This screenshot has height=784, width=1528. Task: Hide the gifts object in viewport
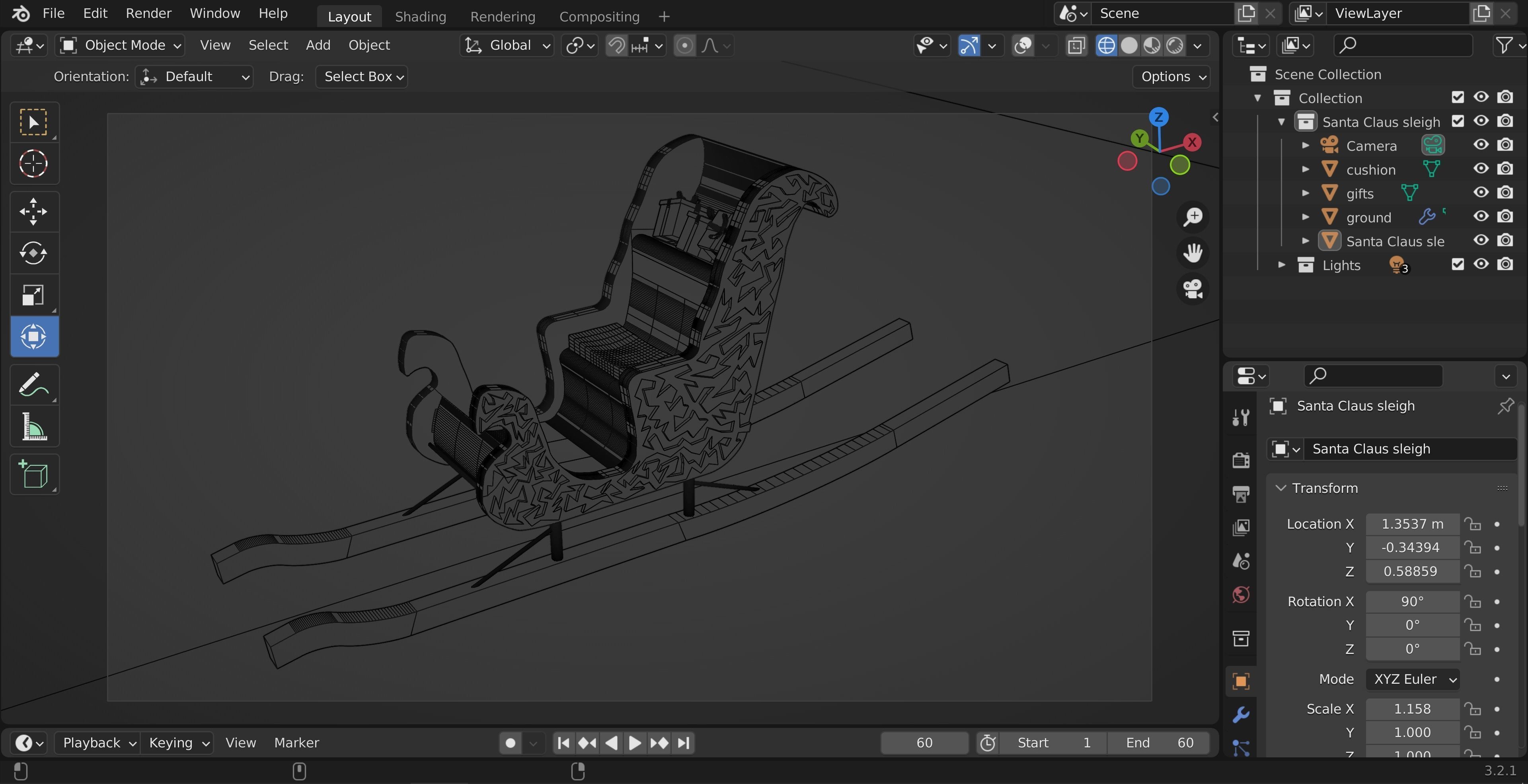tap(1481, 193)
